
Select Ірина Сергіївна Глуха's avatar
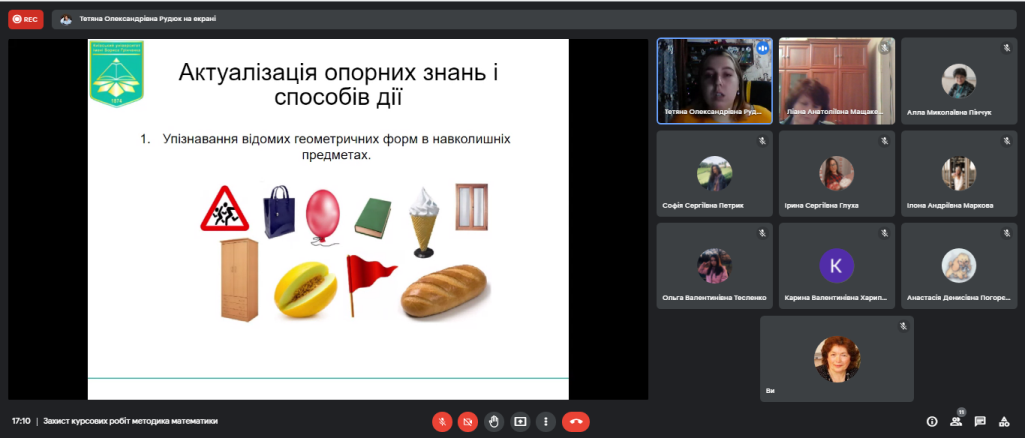pyautogui.click(x=836, y=173)
